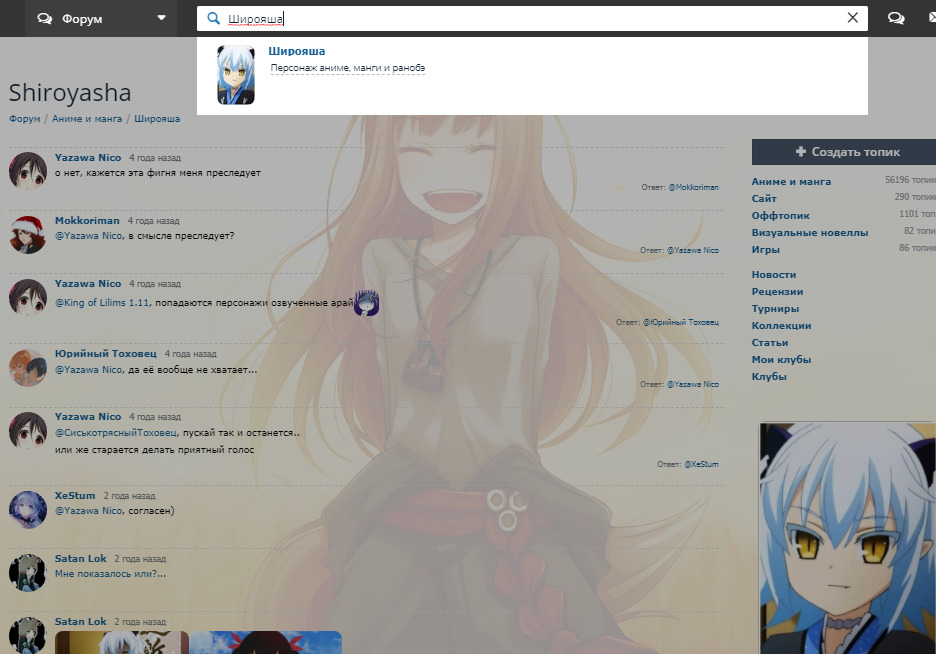Click Форум in the breadcrumb
936x654 pixels.
25,119
